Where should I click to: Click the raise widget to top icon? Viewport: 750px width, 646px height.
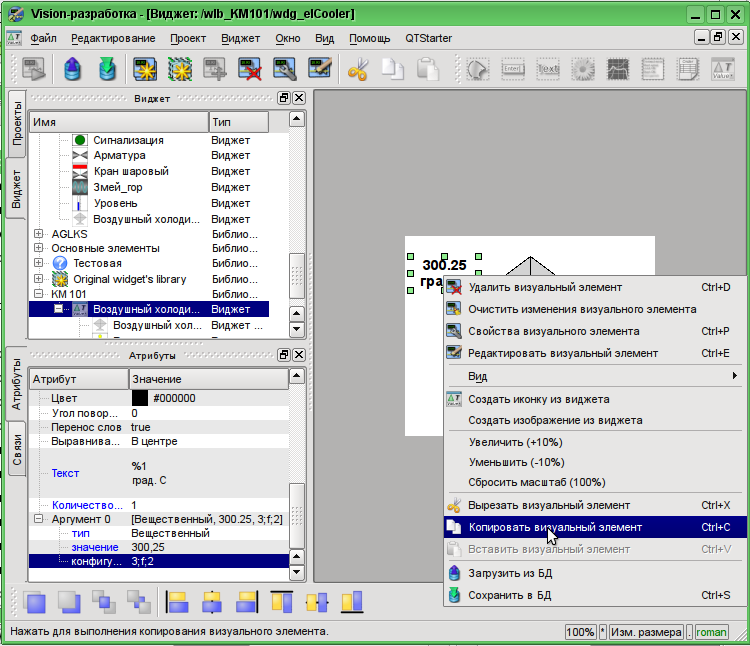coord(37,602)
